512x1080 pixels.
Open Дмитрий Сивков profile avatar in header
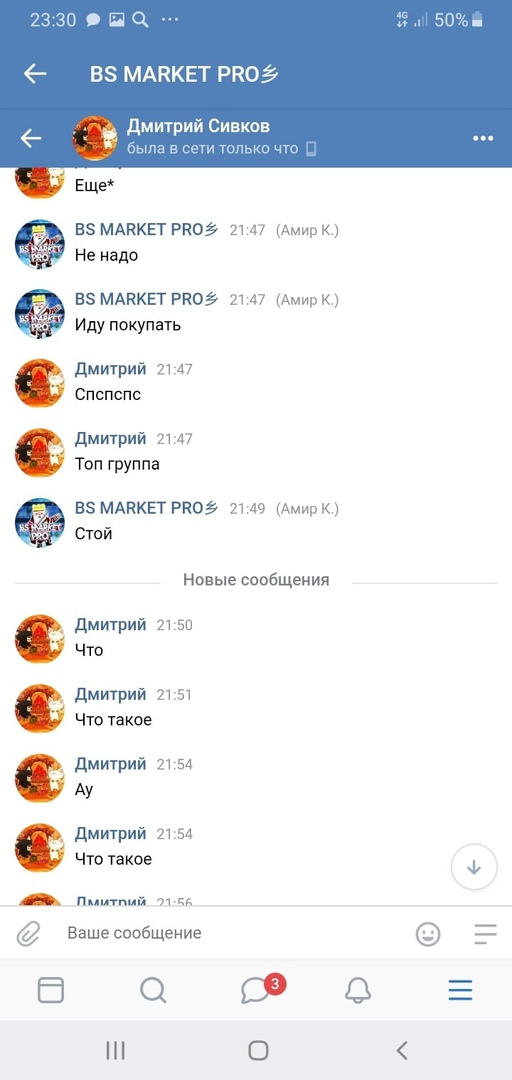pyautogui.click(x=95, y=138)
